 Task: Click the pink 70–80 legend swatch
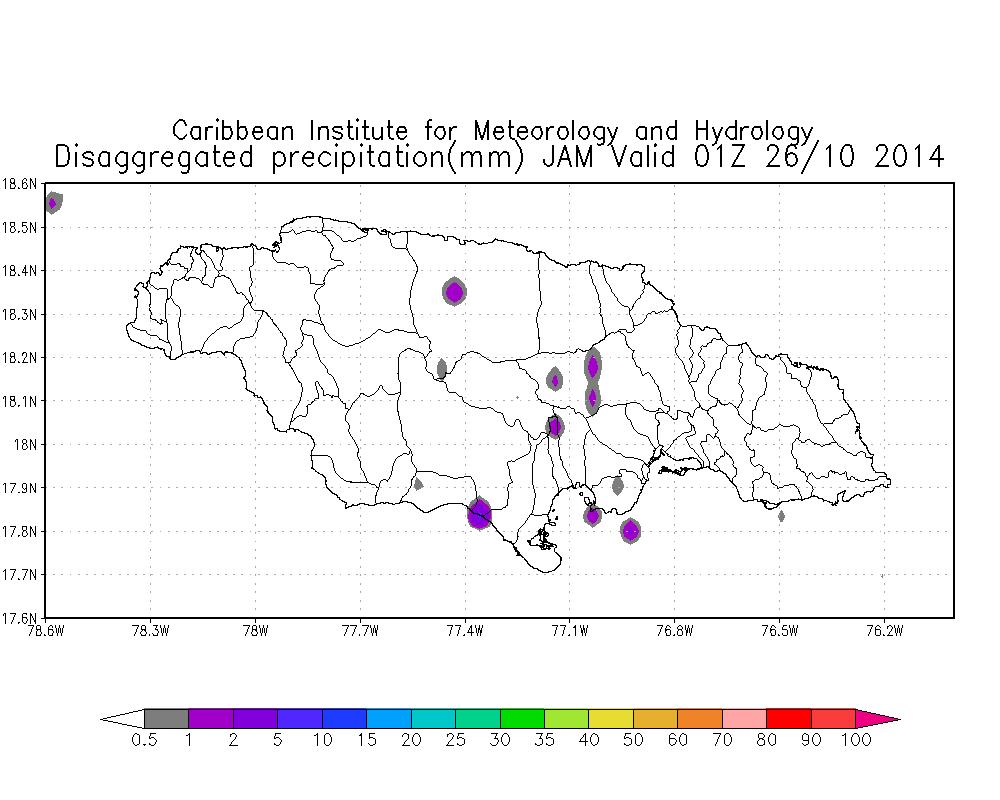tap(744, 718)
